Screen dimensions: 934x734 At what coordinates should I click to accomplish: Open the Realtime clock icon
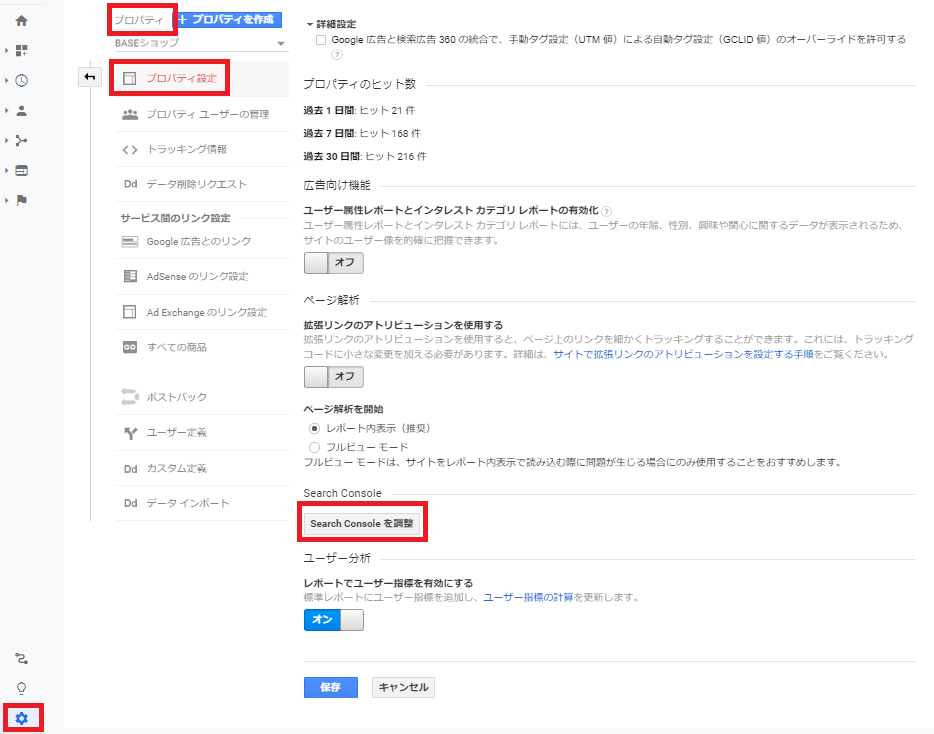[x=21, y=80]
